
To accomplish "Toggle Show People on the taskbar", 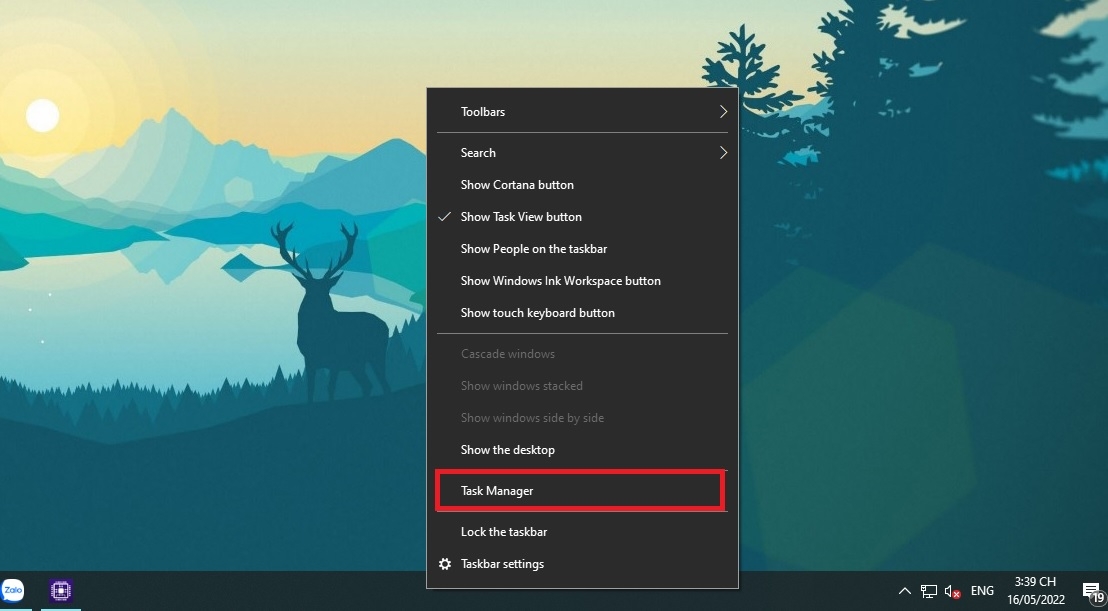I will tap(582, 249).
